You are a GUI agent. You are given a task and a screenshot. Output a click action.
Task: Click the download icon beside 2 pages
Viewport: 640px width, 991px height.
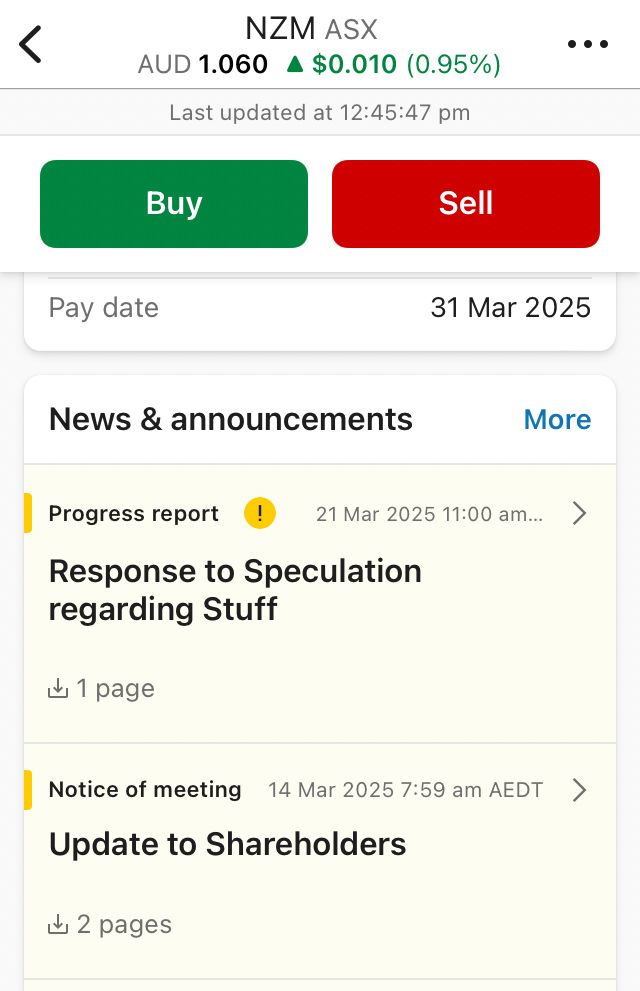(58, 924)
